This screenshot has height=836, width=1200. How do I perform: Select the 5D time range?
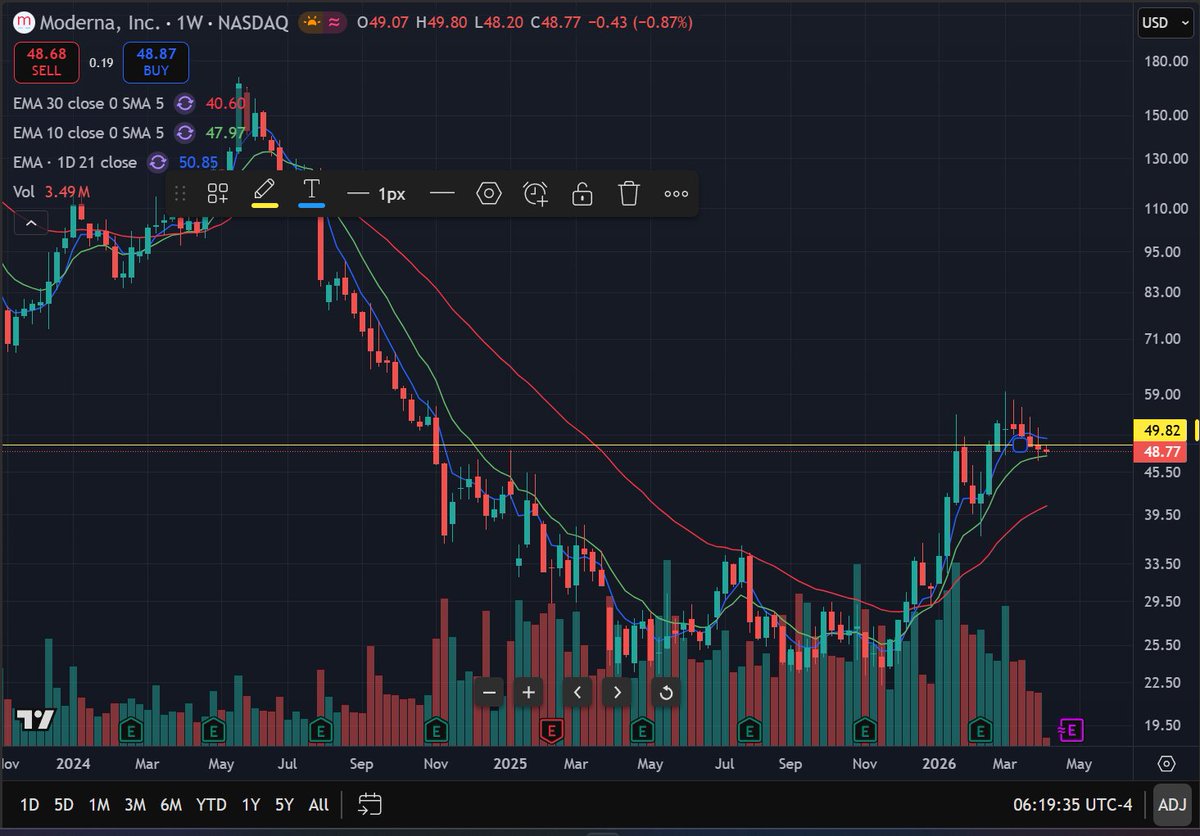64,804
